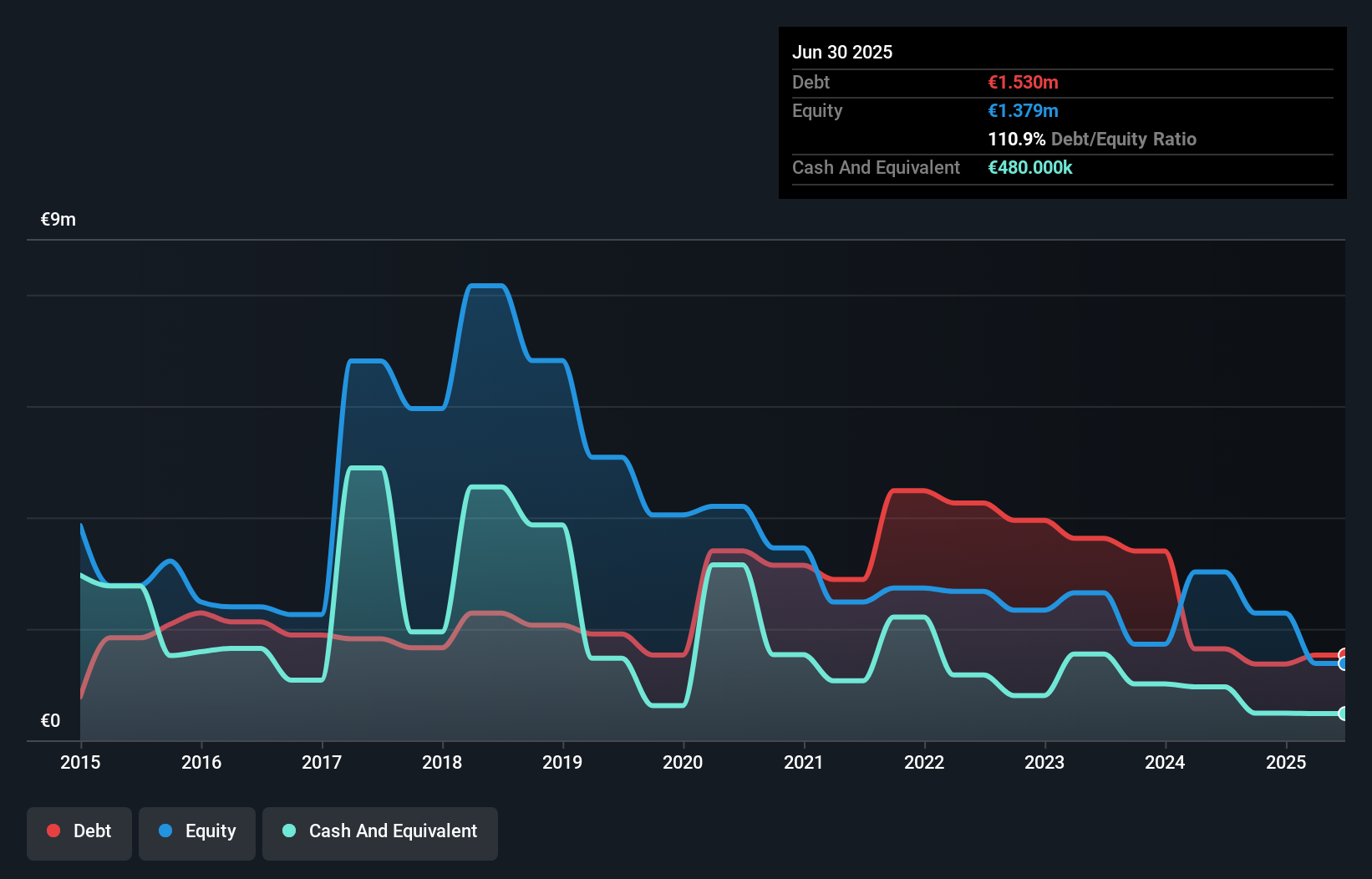Screen dimensions: 1372x879
Task: Click the Equity label in the tooltip
Action: pos(816,110)
